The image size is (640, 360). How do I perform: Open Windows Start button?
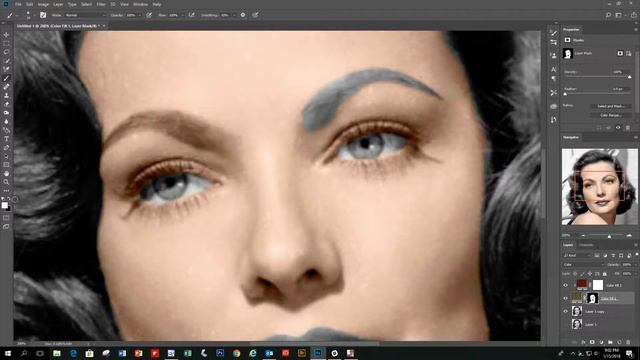tap(8, 353)
